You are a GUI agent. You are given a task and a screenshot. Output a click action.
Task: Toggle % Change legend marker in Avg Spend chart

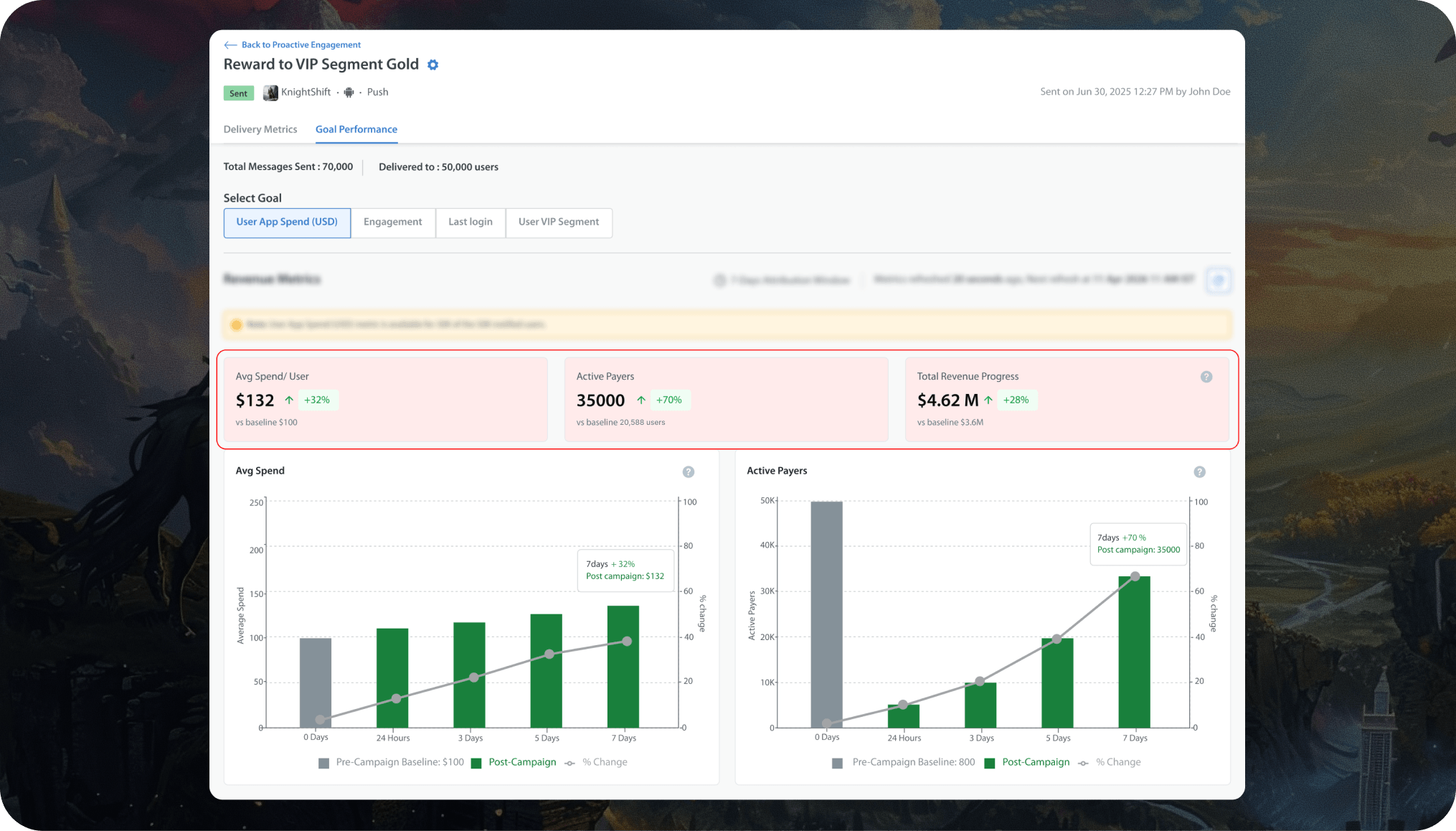(570, 763)
